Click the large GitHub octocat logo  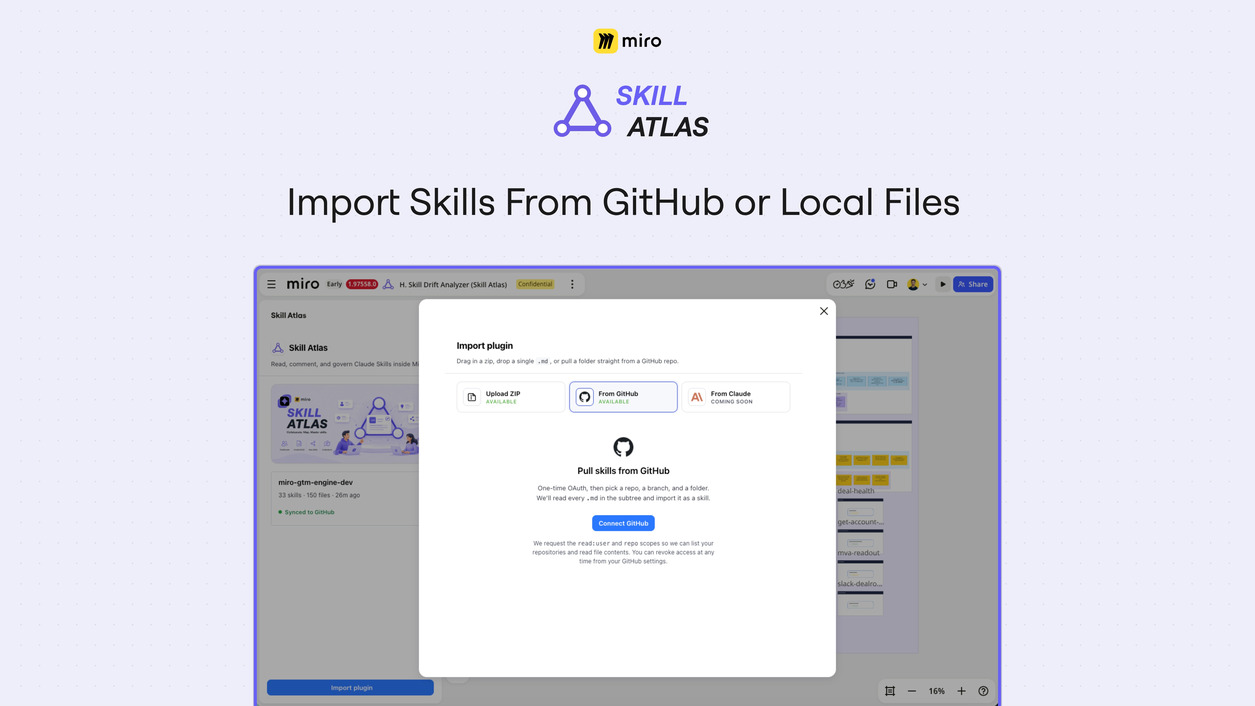623,447
